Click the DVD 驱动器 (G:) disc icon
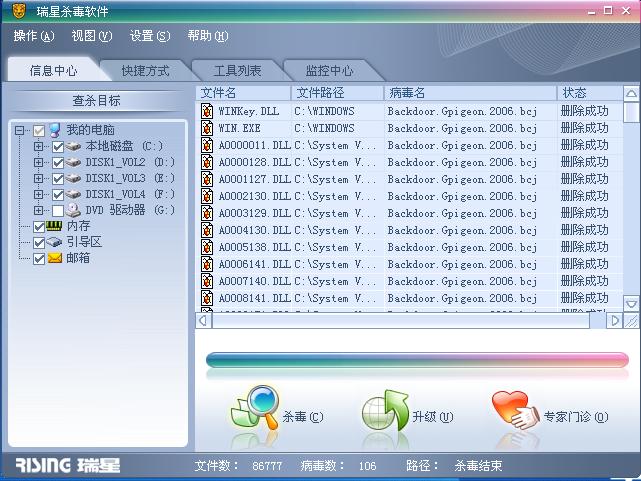The image size is (641, 481). click(74, 210)
